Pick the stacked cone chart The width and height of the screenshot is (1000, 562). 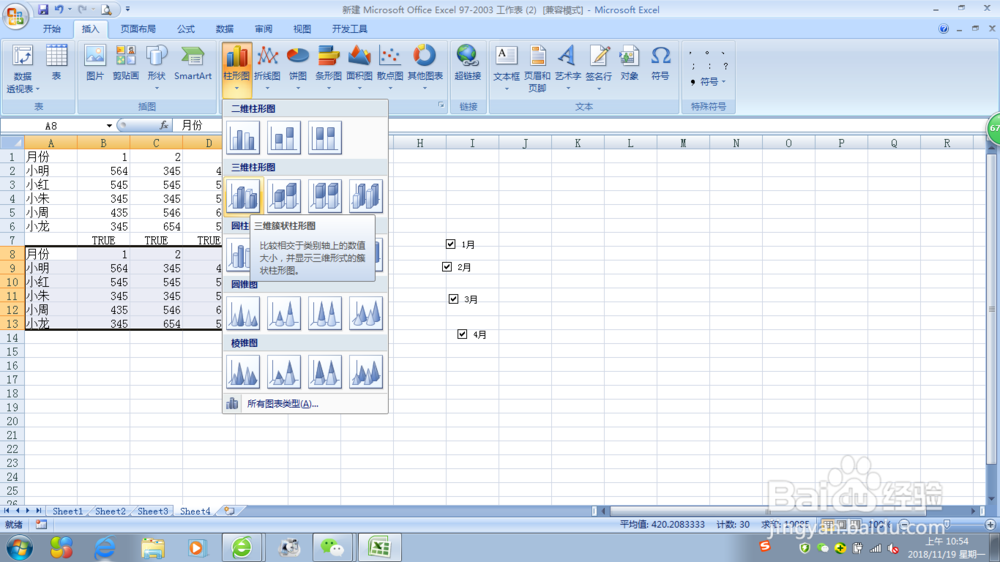coord(284,313)
